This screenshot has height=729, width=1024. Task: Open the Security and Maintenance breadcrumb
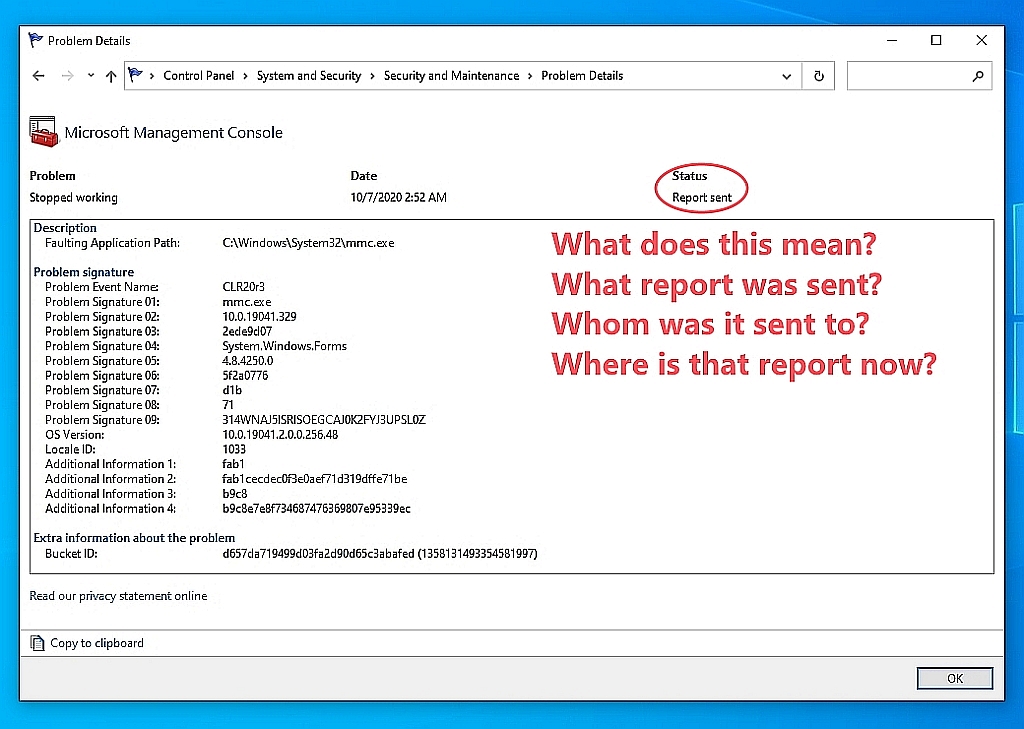click(x=451, y=76)
